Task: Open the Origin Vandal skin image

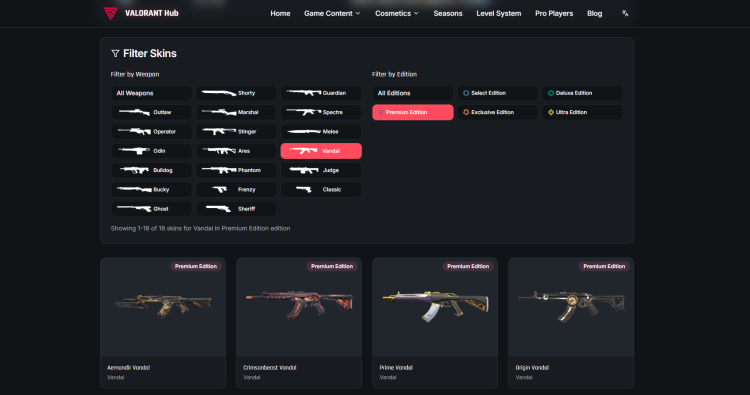Action: (x=571, y=307)
